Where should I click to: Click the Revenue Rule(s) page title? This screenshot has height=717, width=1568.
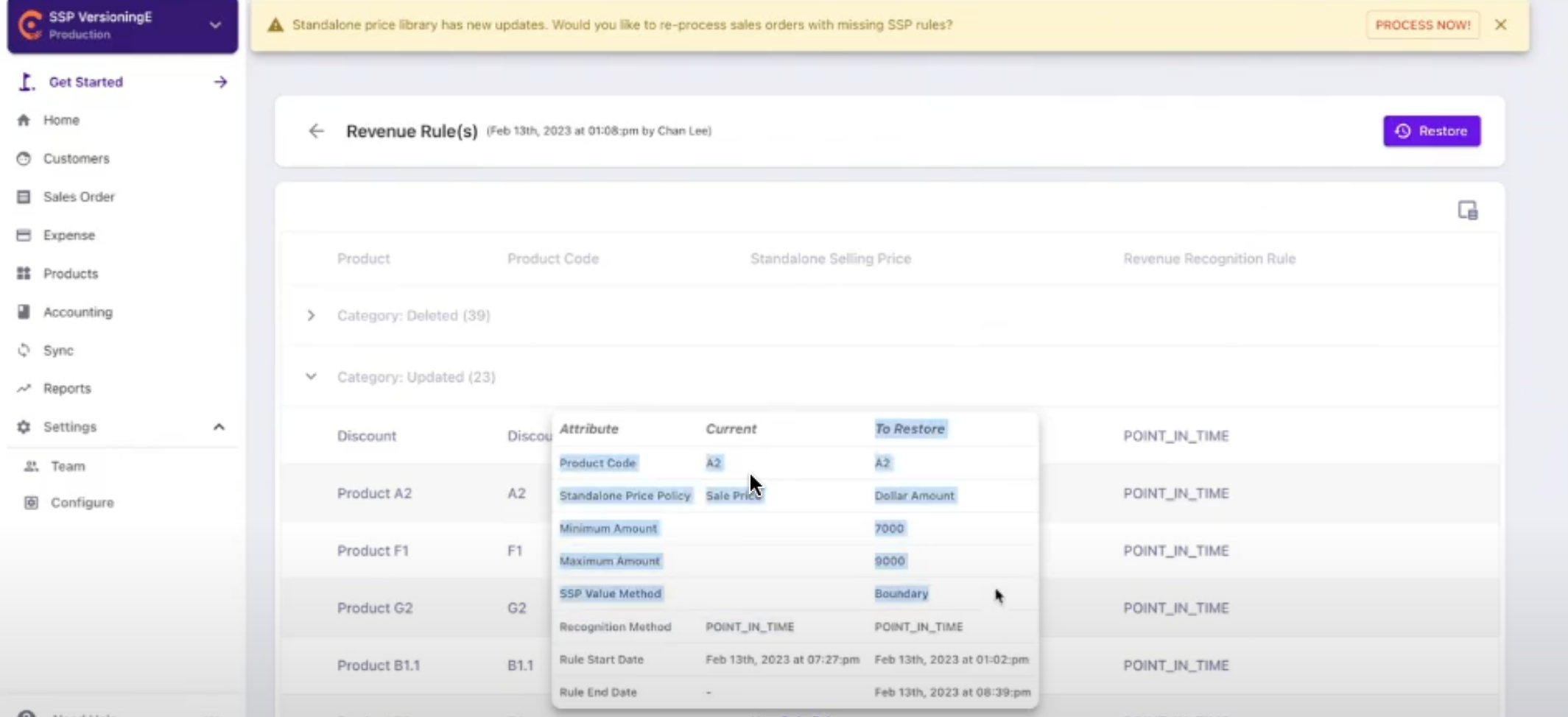point(412,131)
